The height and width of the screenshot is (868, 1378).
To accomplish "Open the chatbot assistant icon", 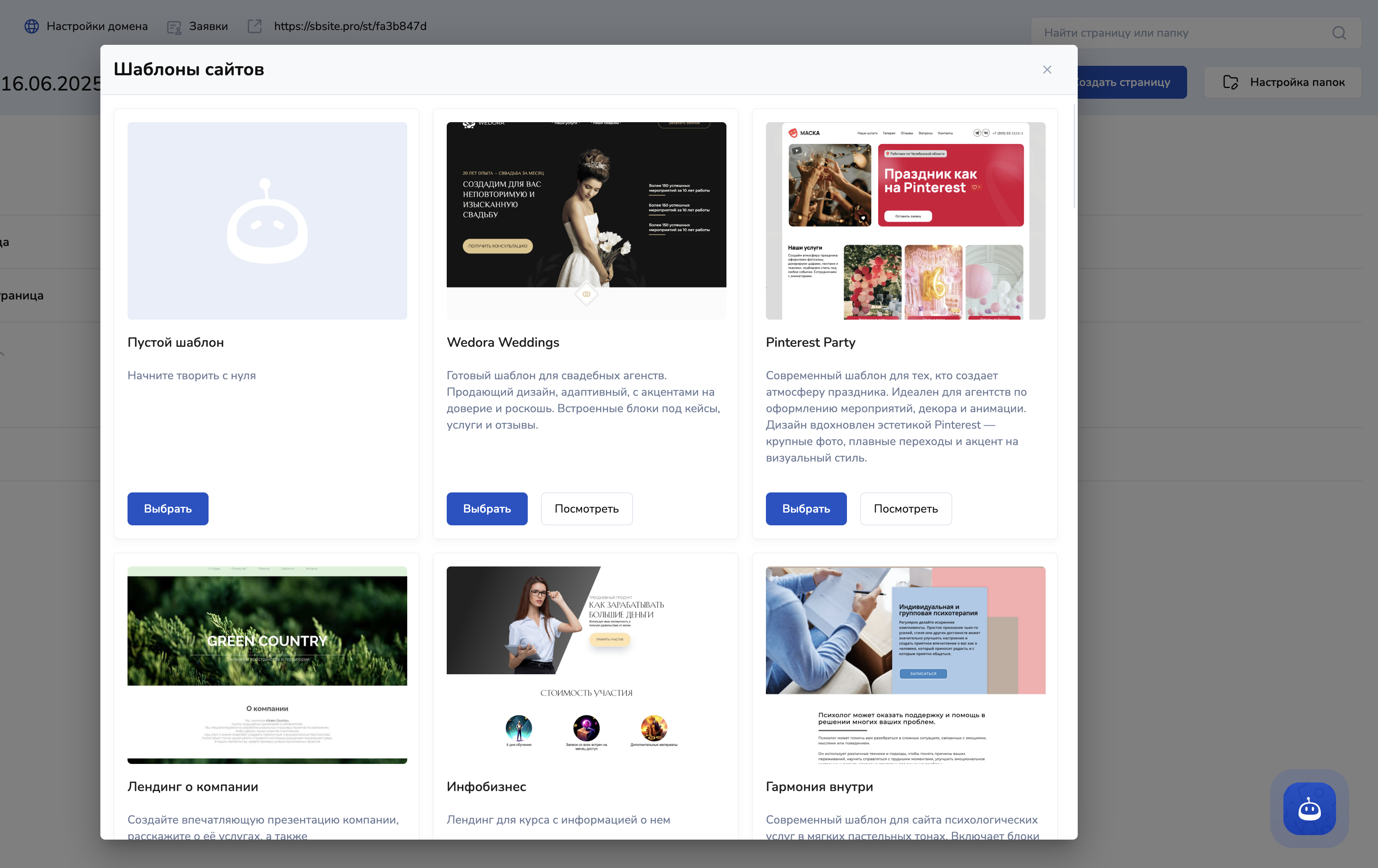I will tap(1309, 808).
